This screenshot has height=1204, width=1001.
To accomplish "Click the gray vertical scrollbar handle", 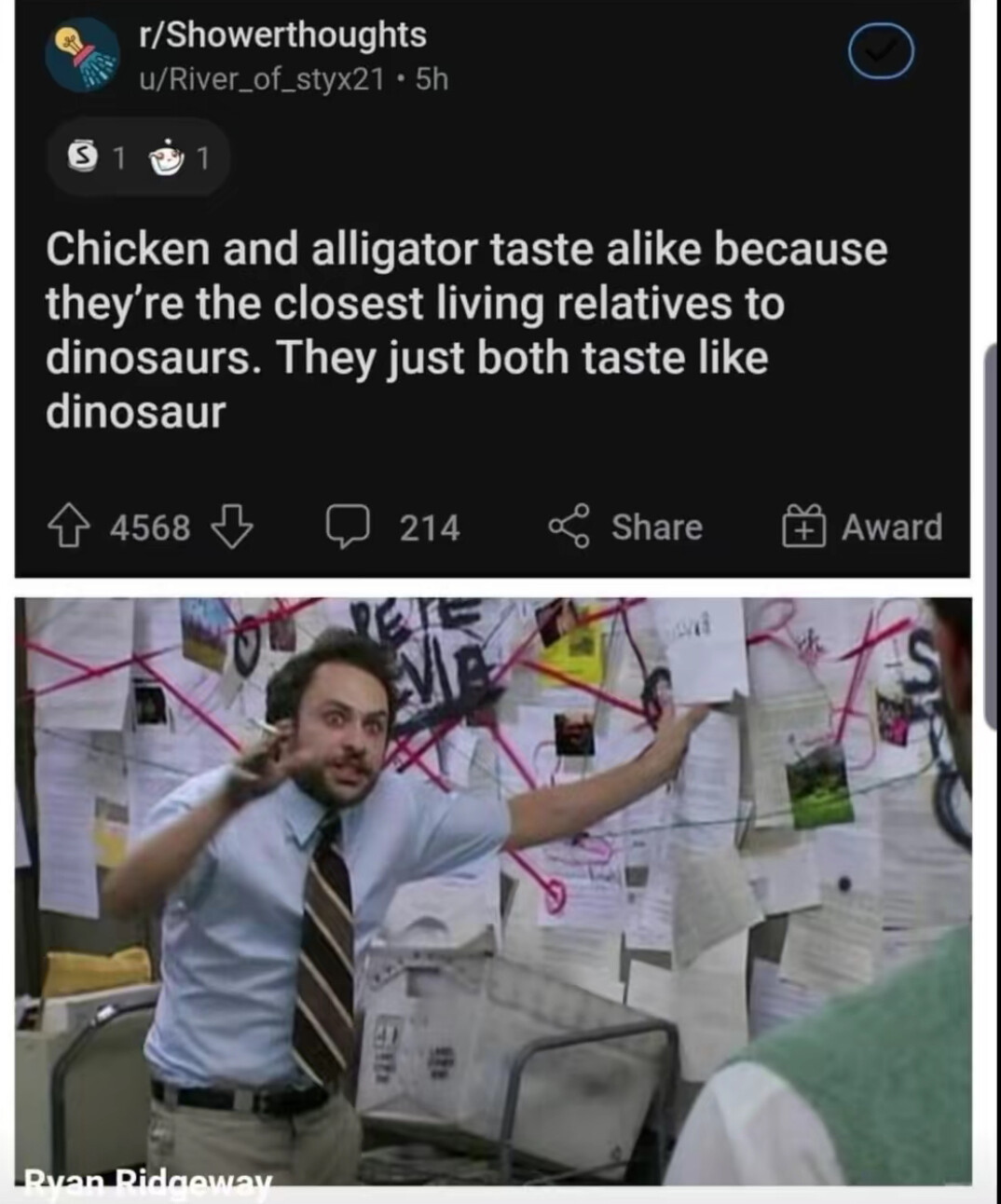I will 992,536.
